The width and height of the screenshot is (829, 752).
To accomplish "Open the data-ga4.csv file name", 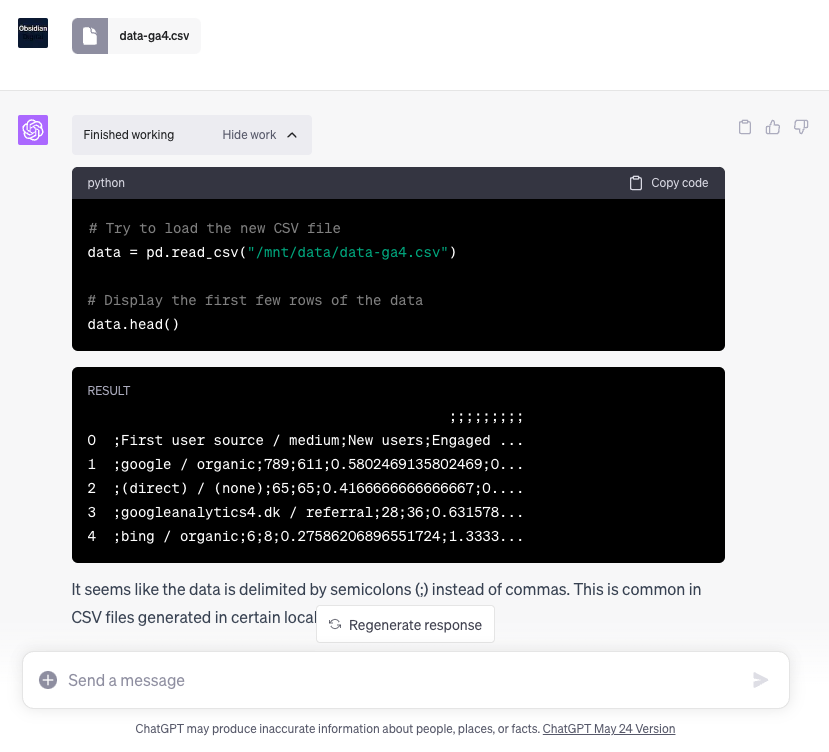I will [154, 36].
